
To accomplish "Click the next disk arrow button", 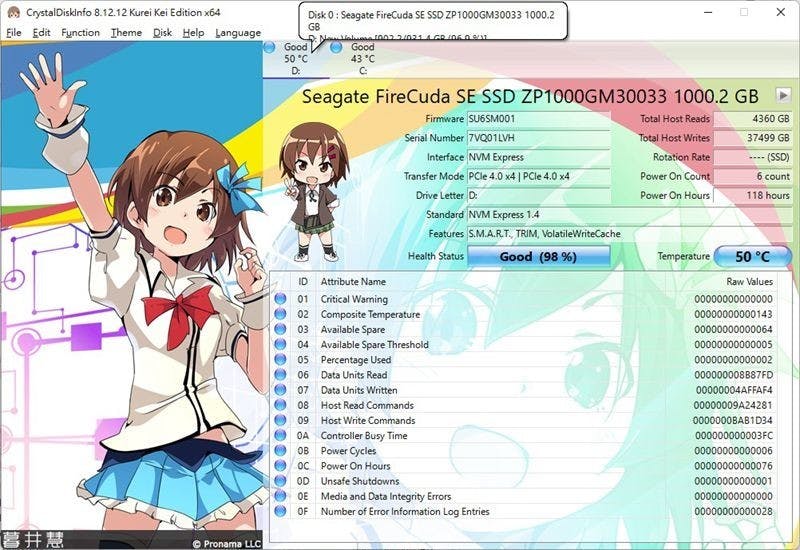I will (783, 95).
